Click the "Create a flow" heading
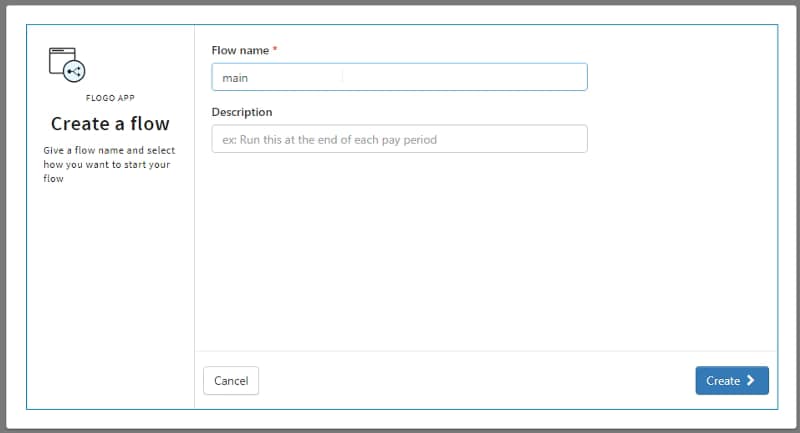Image resolution: width=800 pixels, height=433 pixels. (x=110, y=124)
